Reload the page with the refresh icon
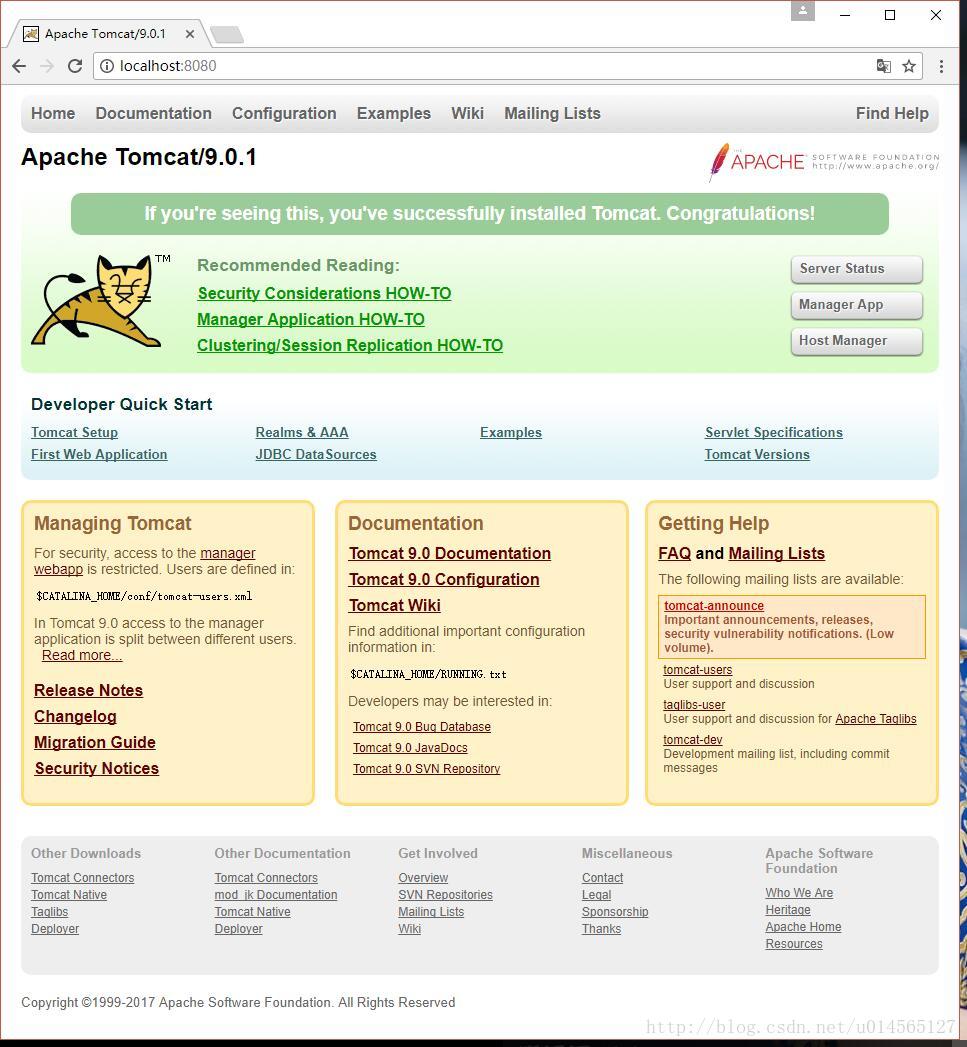 pos(75,66)
